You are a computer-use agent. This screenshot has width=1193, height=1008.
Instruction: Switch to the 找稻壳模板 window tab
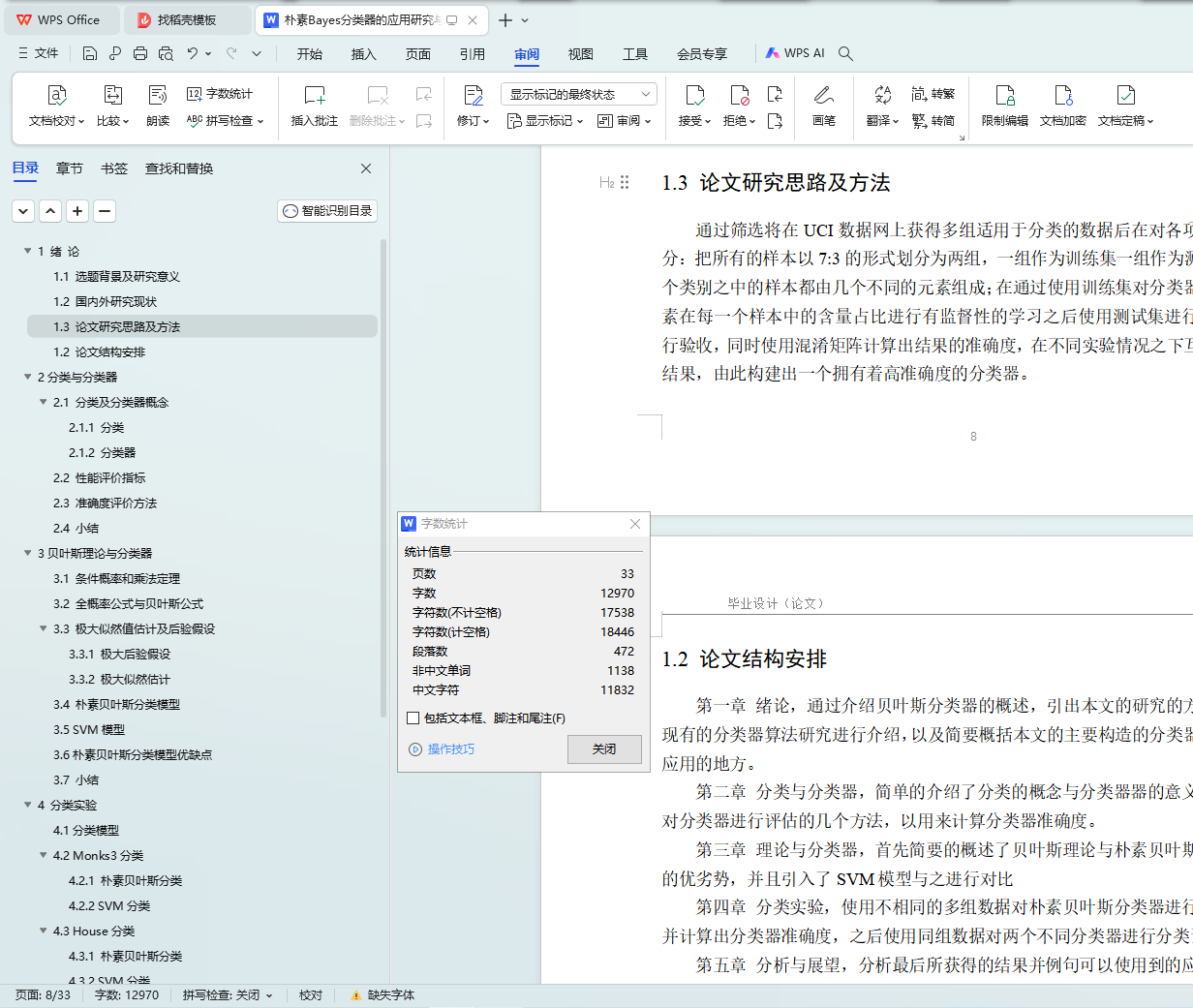point(187,19)
